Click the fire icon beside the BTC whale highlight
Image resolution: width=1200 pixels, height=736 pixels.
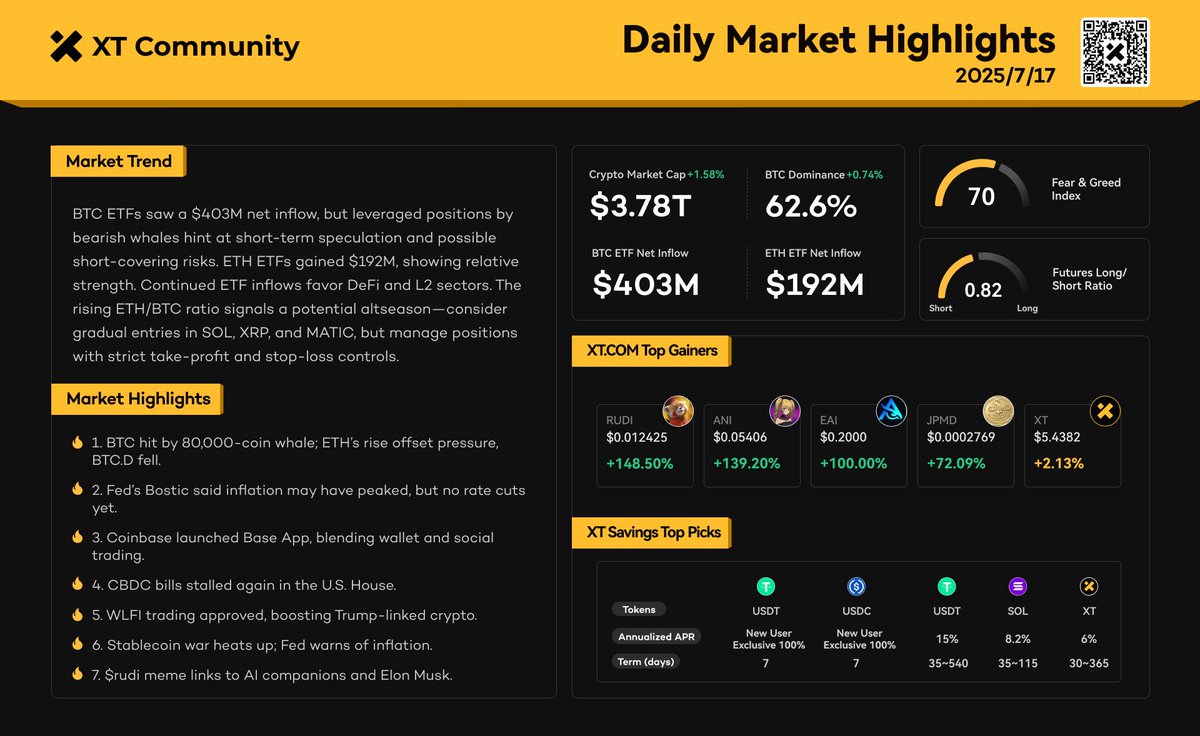pyautogui.click(x=77, y=442)
